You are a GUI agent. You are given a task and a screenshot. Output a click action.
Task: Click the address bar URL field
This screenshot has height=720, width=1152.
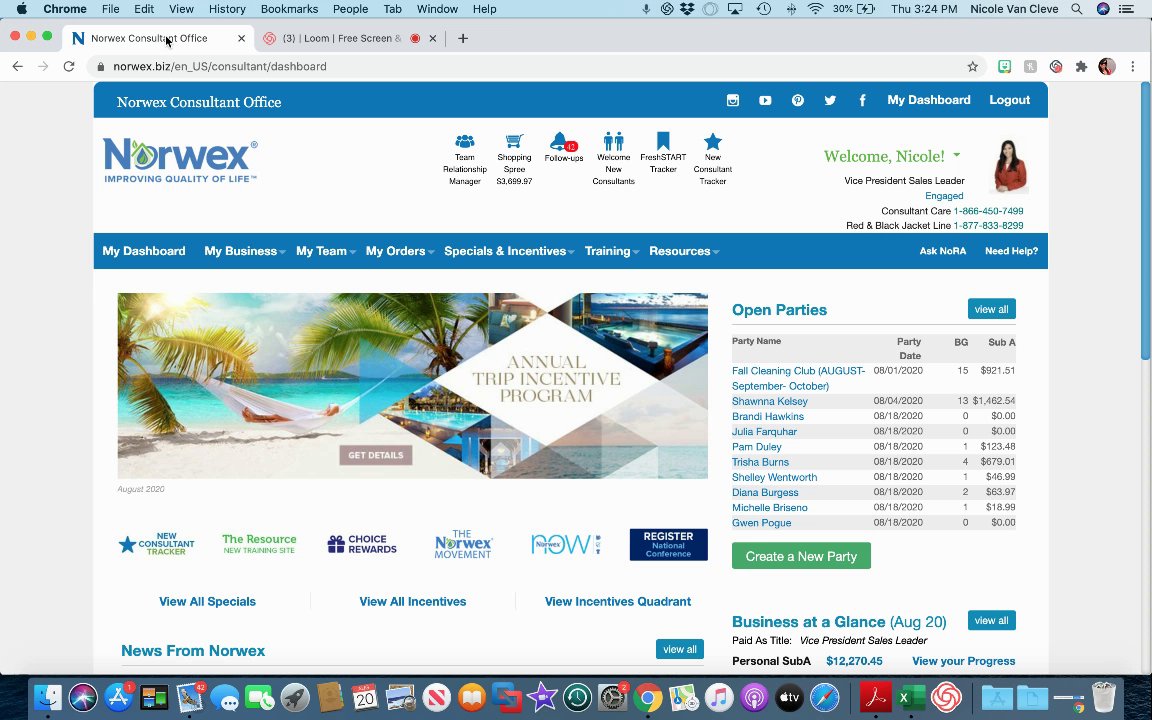click(x=529, y=66)
